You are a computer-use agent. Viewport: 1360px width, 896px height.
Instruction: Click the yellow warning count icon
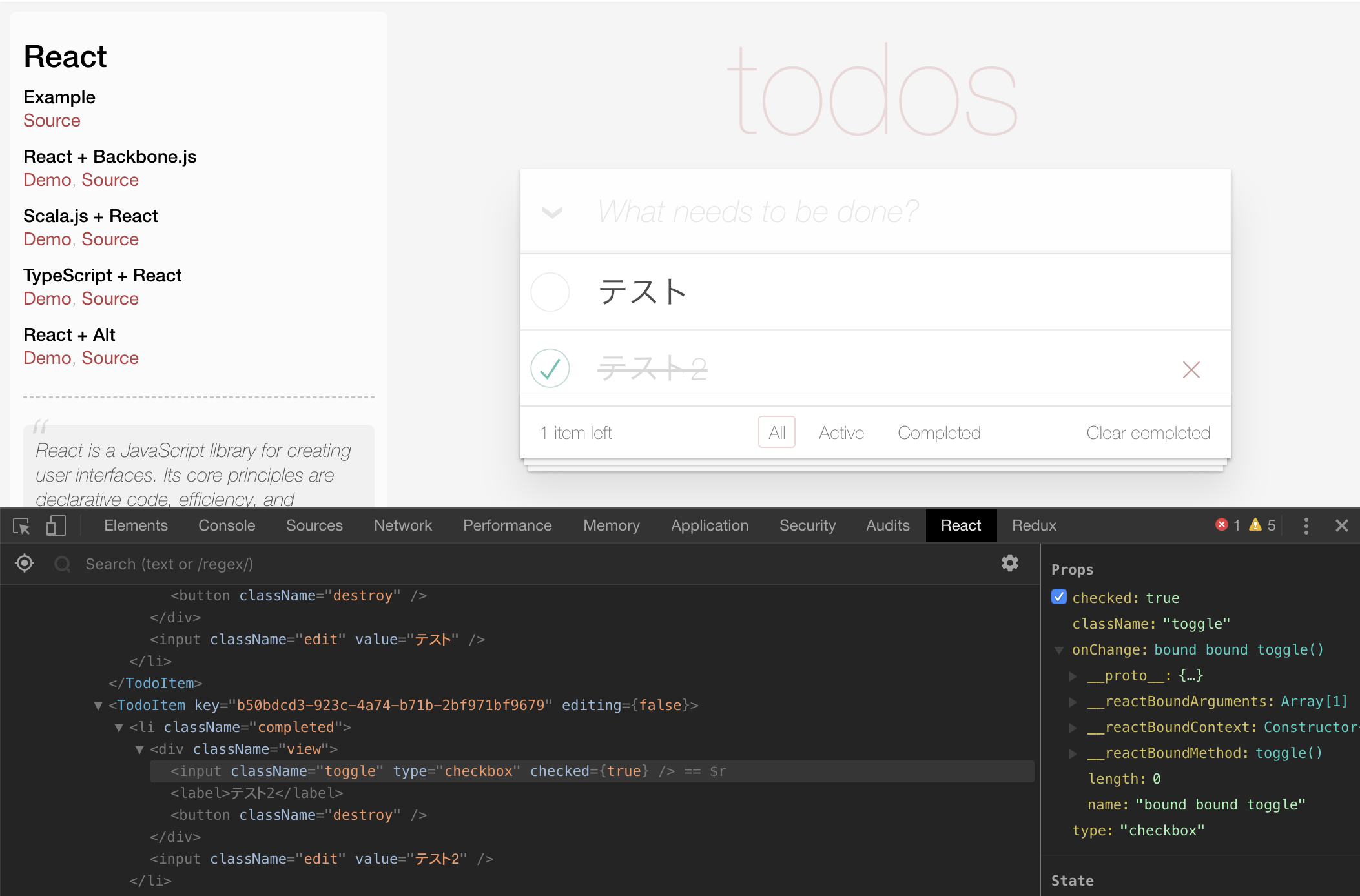(x=1255, y=525)
